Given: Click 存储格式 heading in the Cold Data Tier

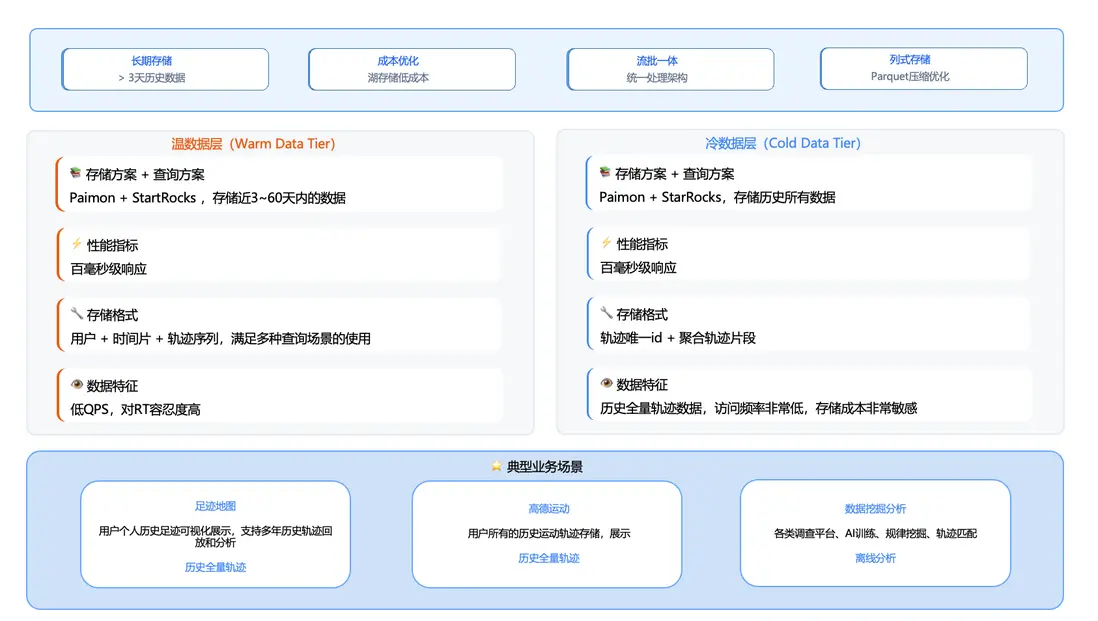Looking at the screenshot, I should pos(642,314).
